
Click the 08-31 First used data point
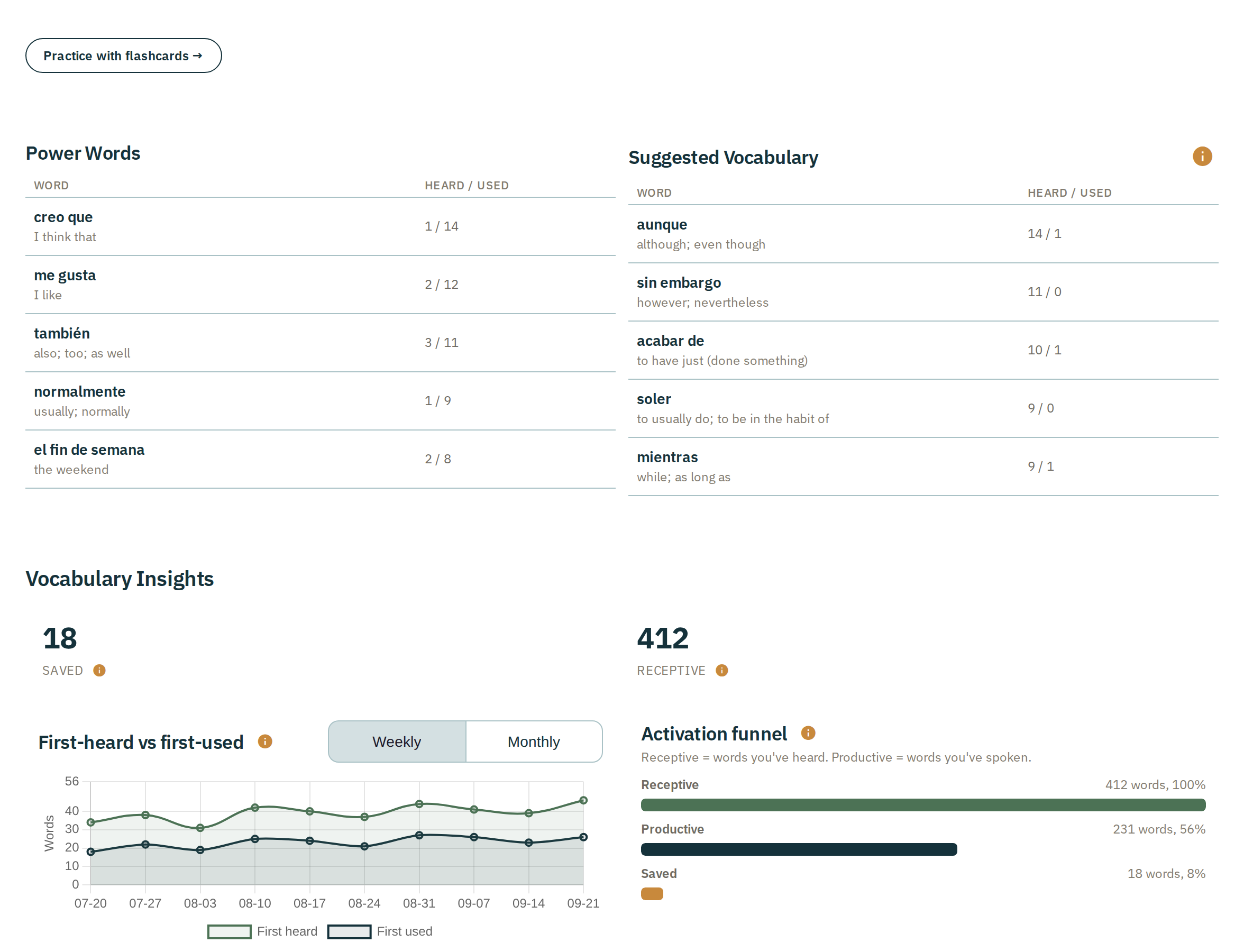pyautogui.click(x=419, y=835)
